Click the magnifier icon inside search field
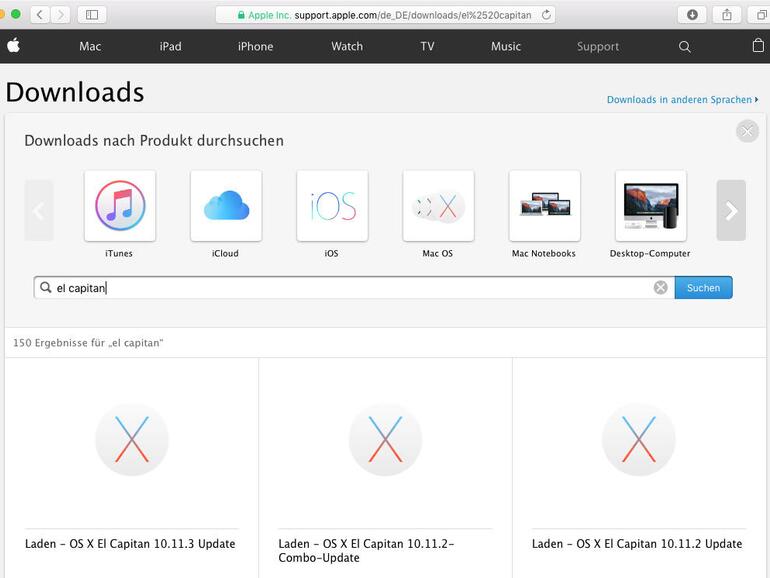Screen dimensions: 770x578 pyautogui.click(x=46, y=287)
